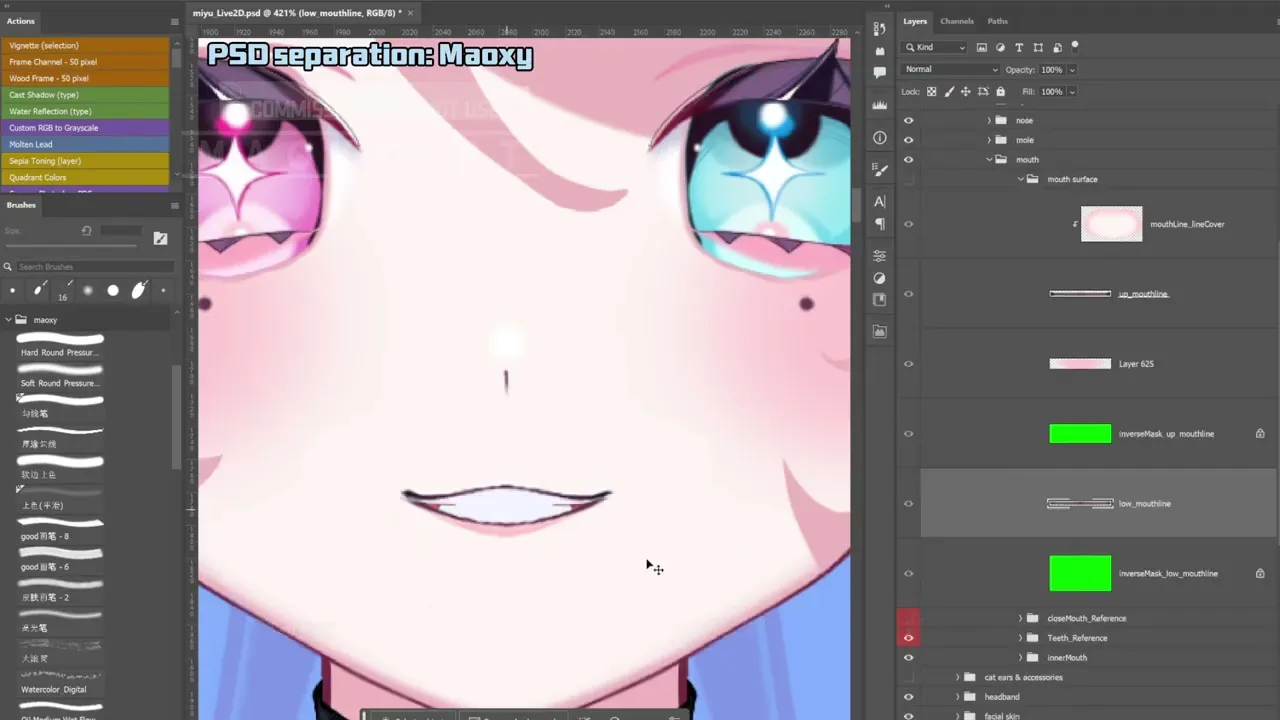The image size is (1280, 720).
Task: Switch to the Channels tab
Action: pyautogui.click(x=957, y=21)
